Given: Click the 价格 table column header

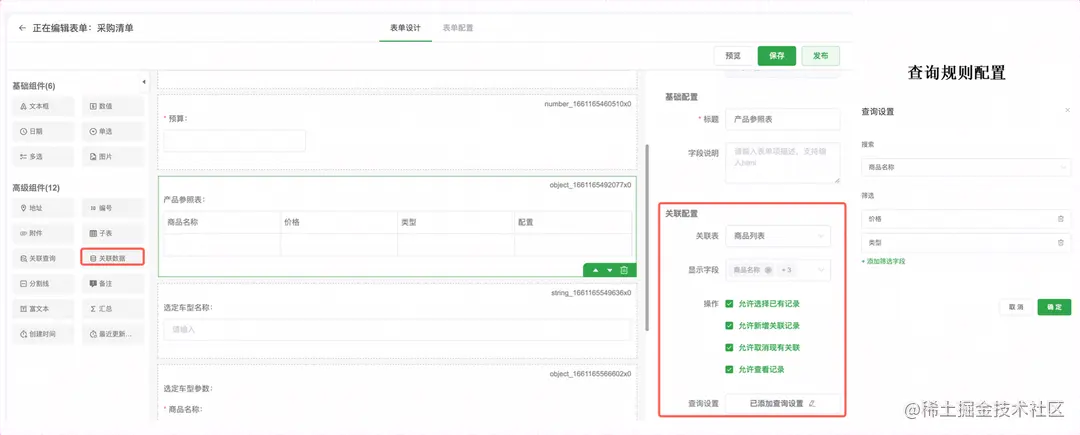Looking at the screenshot, I should pyautogui.click(x=339, y=222).
